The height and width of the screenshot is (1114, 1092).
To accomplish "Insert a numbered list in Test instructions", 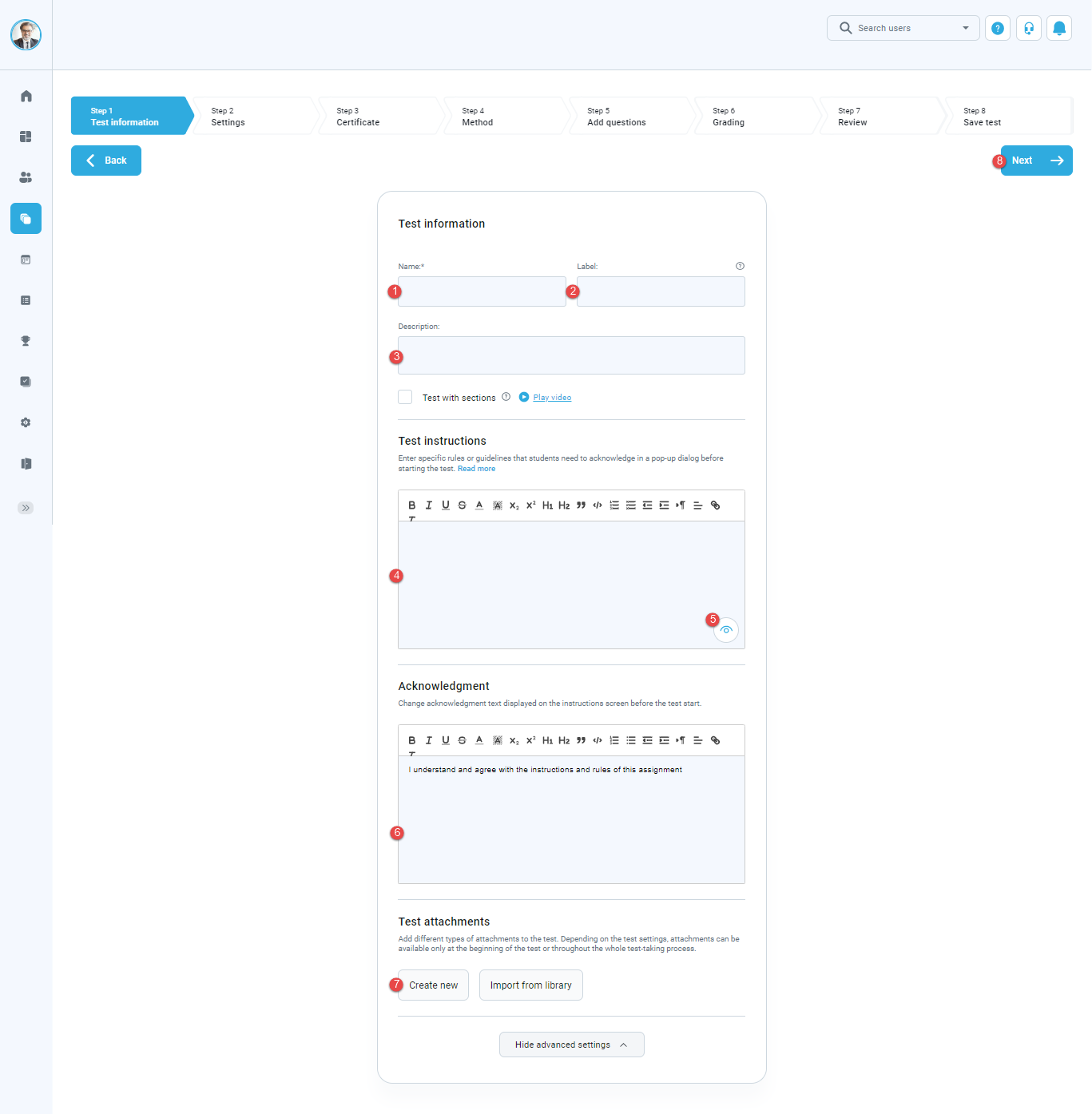I will pyautogui.click(x=614, y=505).
